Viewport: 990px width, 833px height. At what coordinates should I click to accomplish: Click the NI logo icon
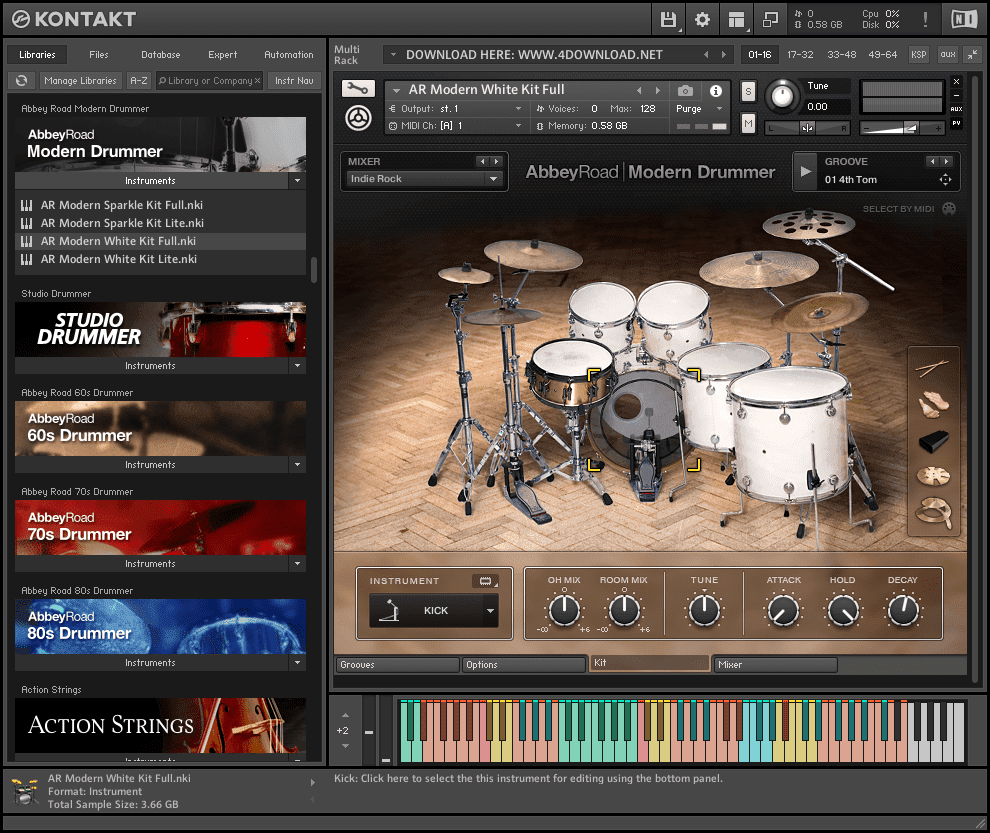(964, 20)
